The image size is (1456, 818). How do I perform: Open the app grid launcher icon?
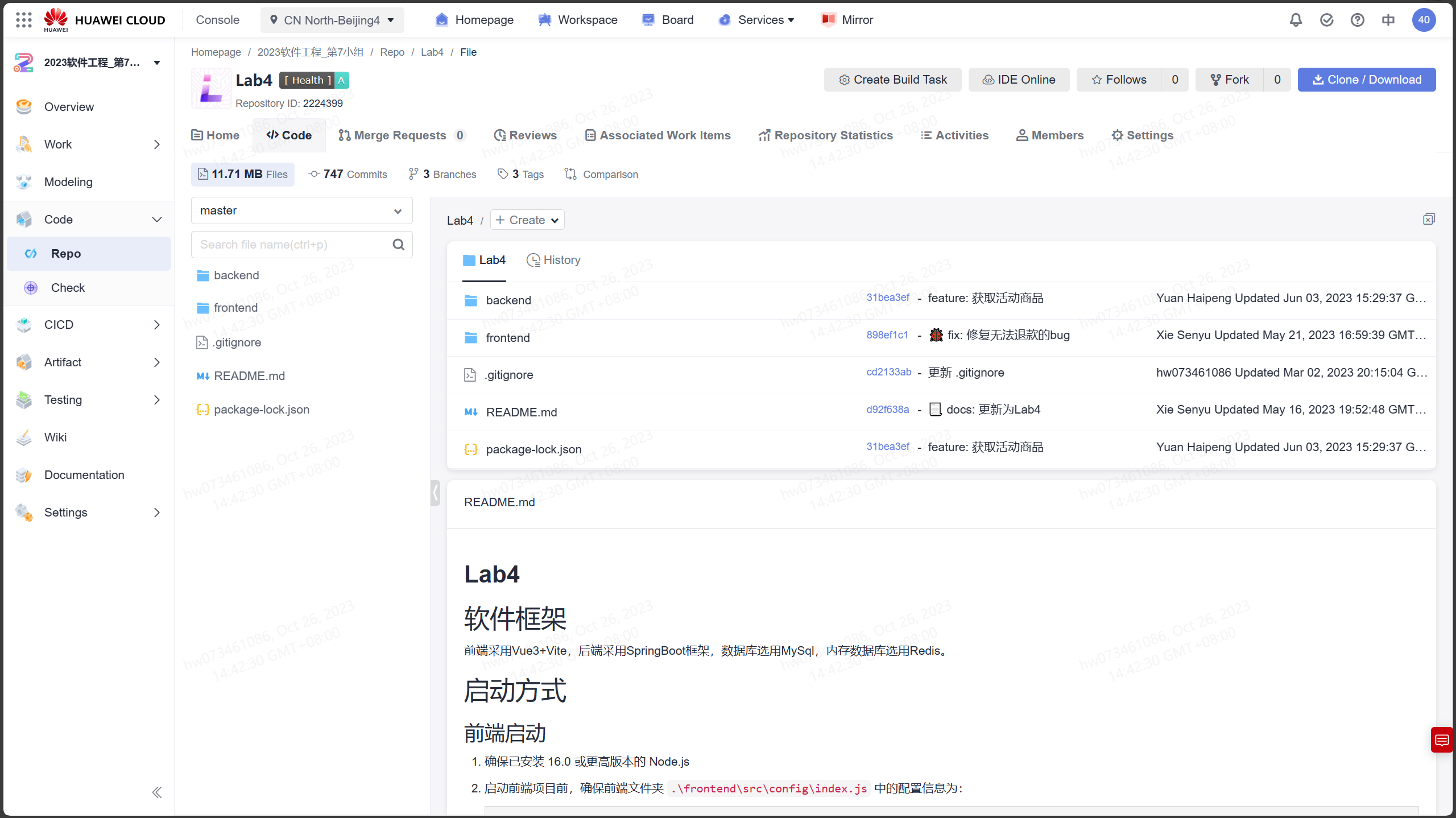pyautogui.click(x=24, y=20)
